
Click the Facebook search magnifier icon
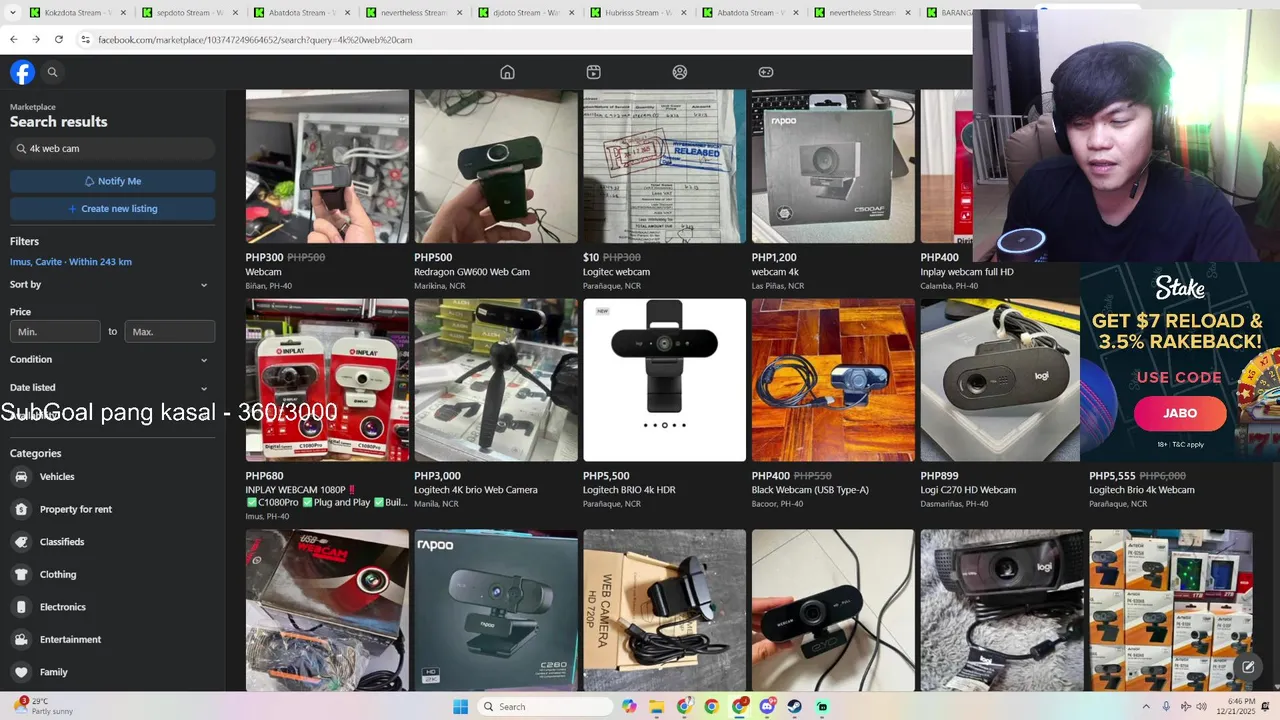point(53,72)
